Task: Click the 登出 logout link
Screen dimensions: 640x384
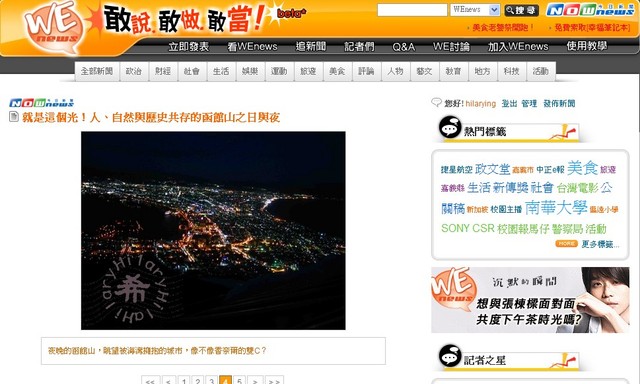Action: tap(509, 103)
